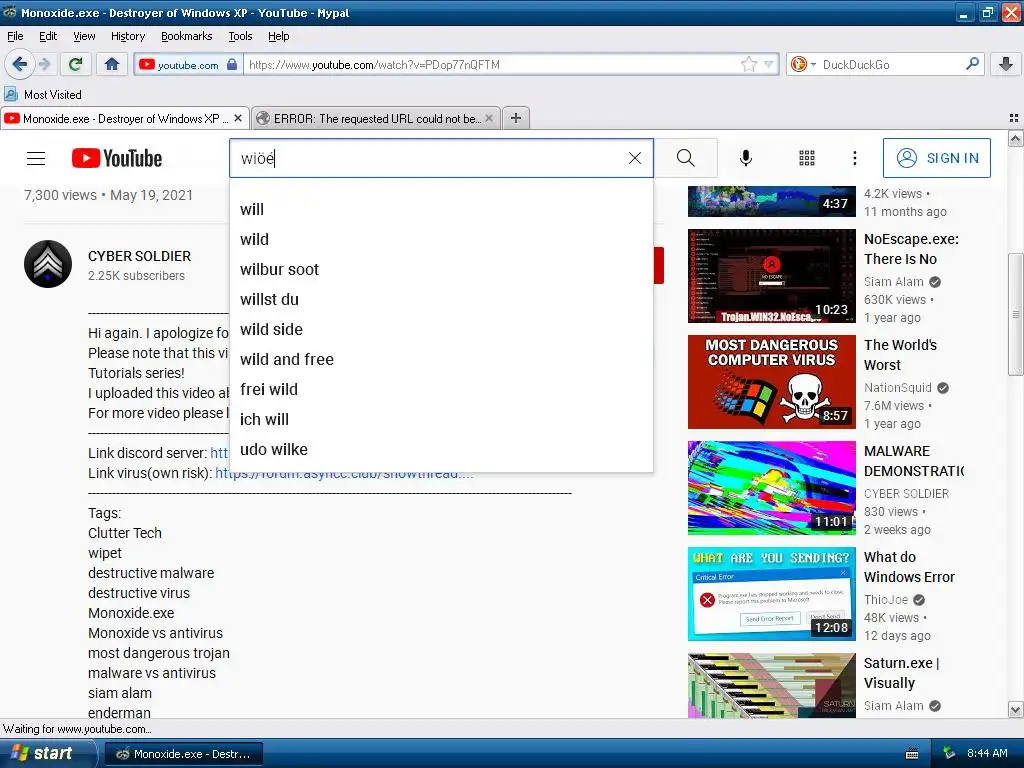Open the View menu

pos(84,36)
